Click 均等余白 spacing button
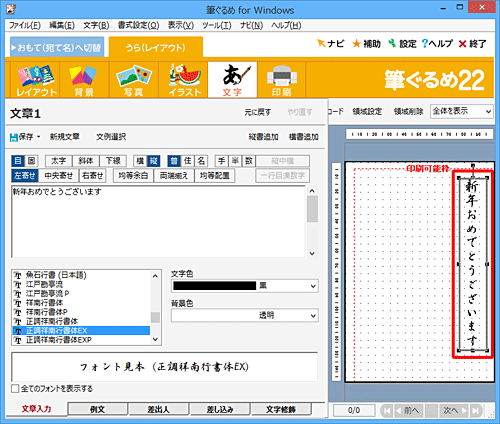 click(x=133, y=176)
